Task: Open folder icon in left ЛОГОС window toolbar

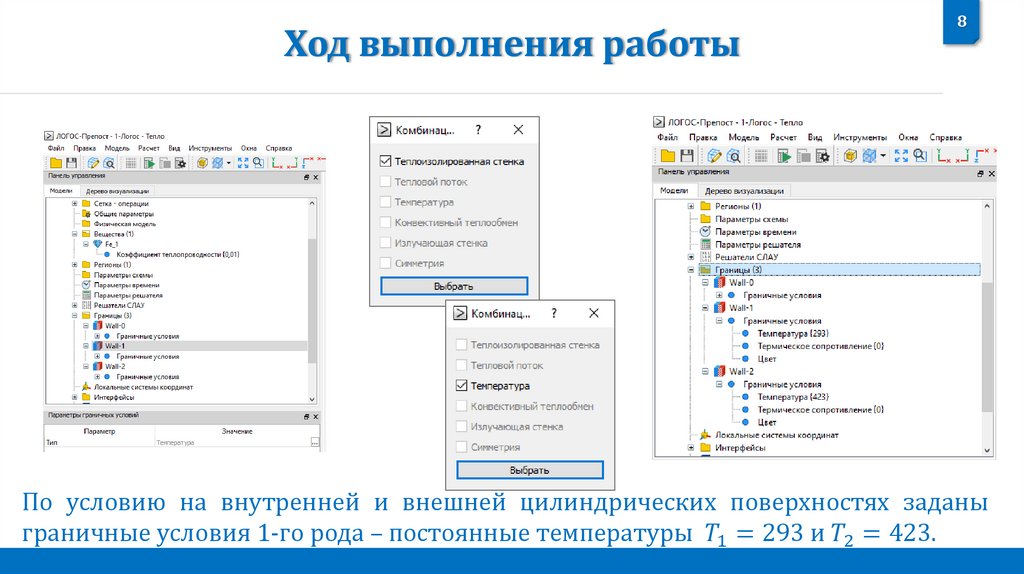Action: tap(56, 163)
